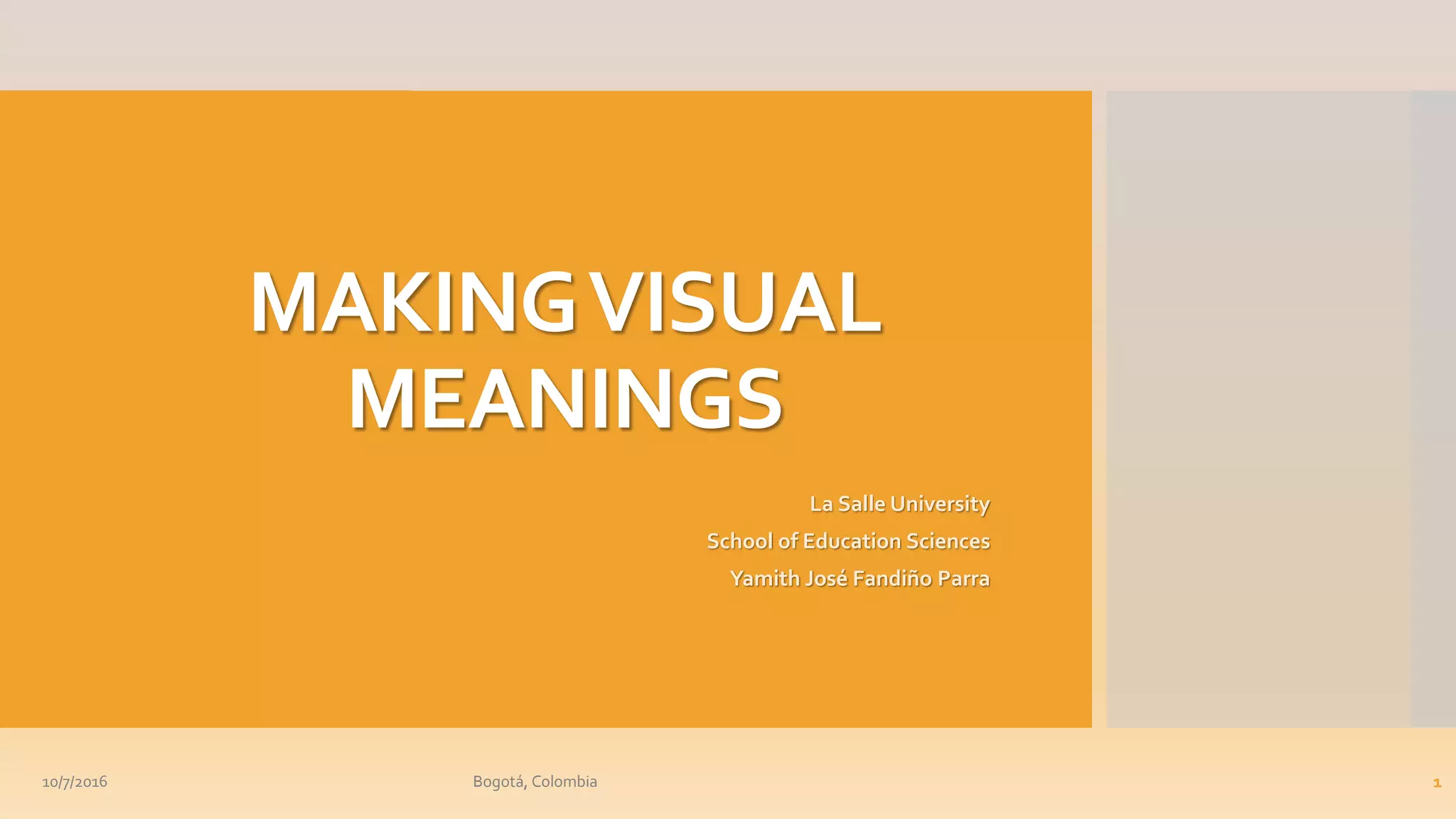Click the word Parra in the author name

(963, 579)
